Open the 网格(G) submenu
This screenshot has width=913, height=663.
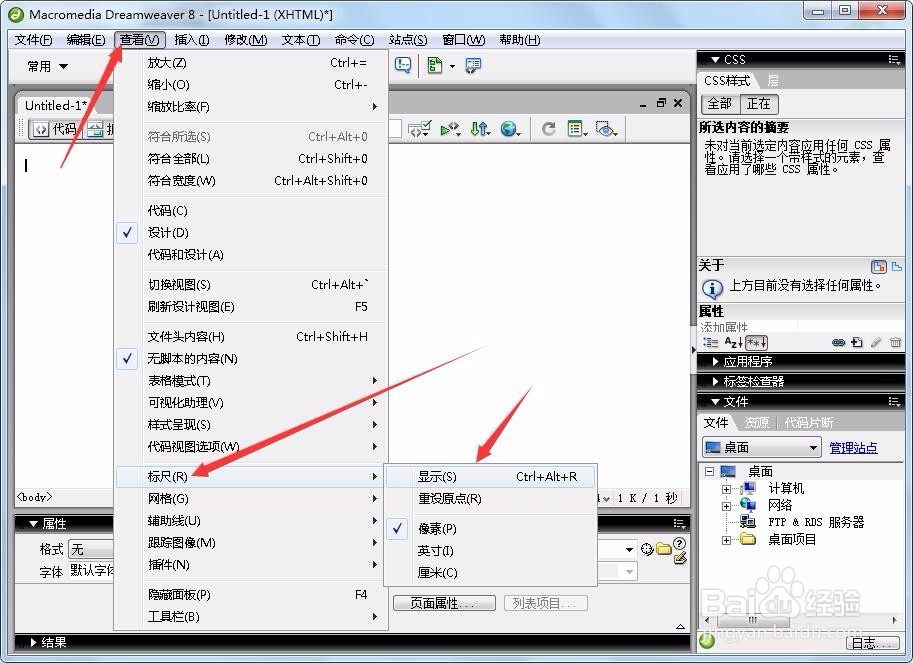pyautogui.click(x=251, y=499)
